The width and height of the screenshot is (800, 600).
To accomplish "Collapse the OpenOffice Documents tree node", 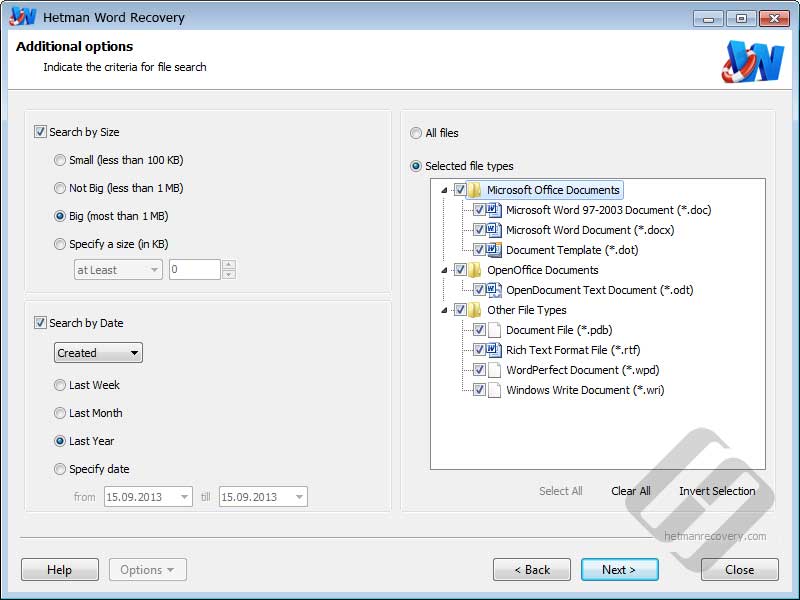I will tap(444, 270).
